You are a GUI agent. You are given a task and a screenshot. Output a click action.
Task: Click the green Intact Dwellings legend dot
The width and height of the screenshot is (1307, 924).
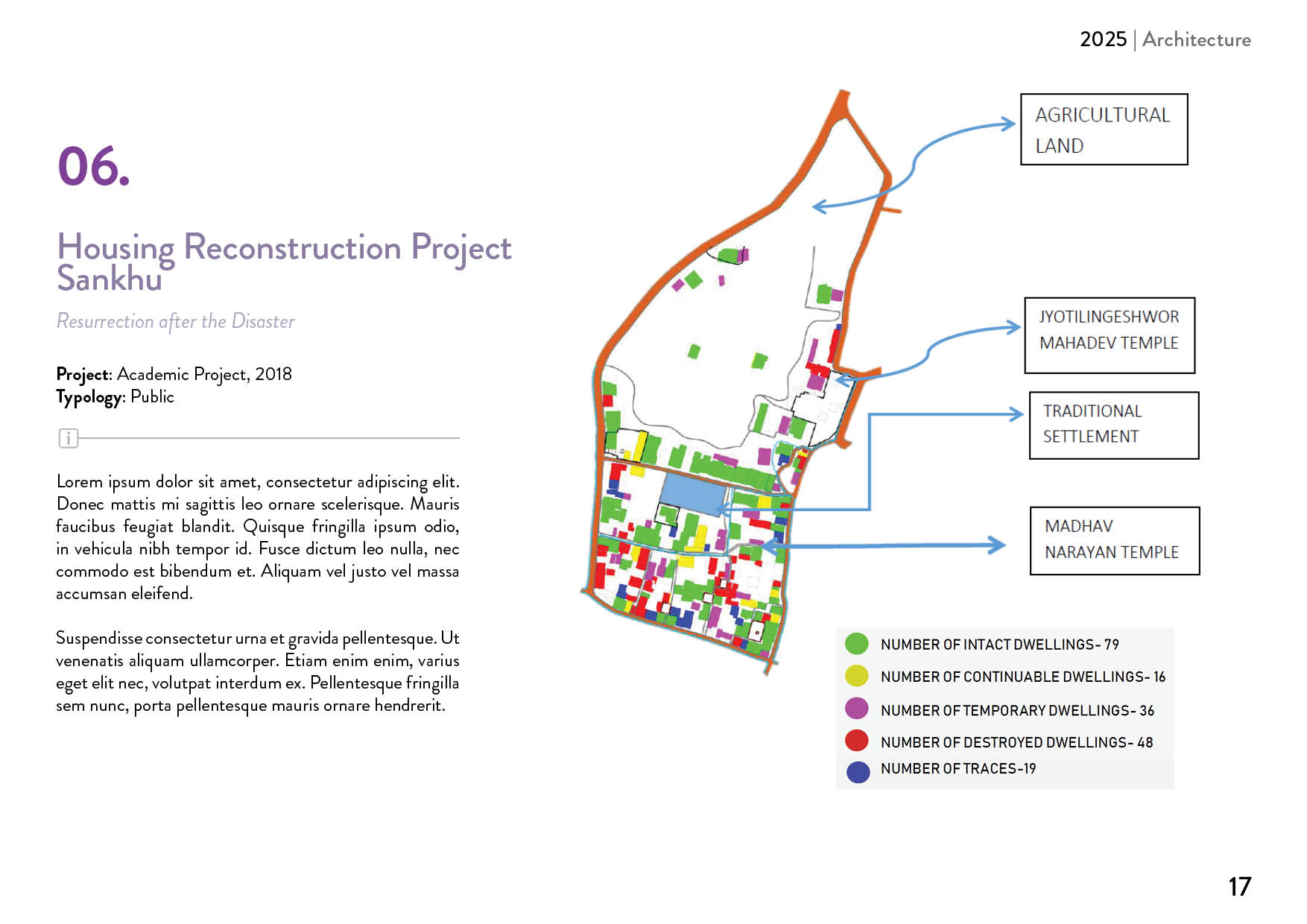pyautogui.click(x=857, y=644)
